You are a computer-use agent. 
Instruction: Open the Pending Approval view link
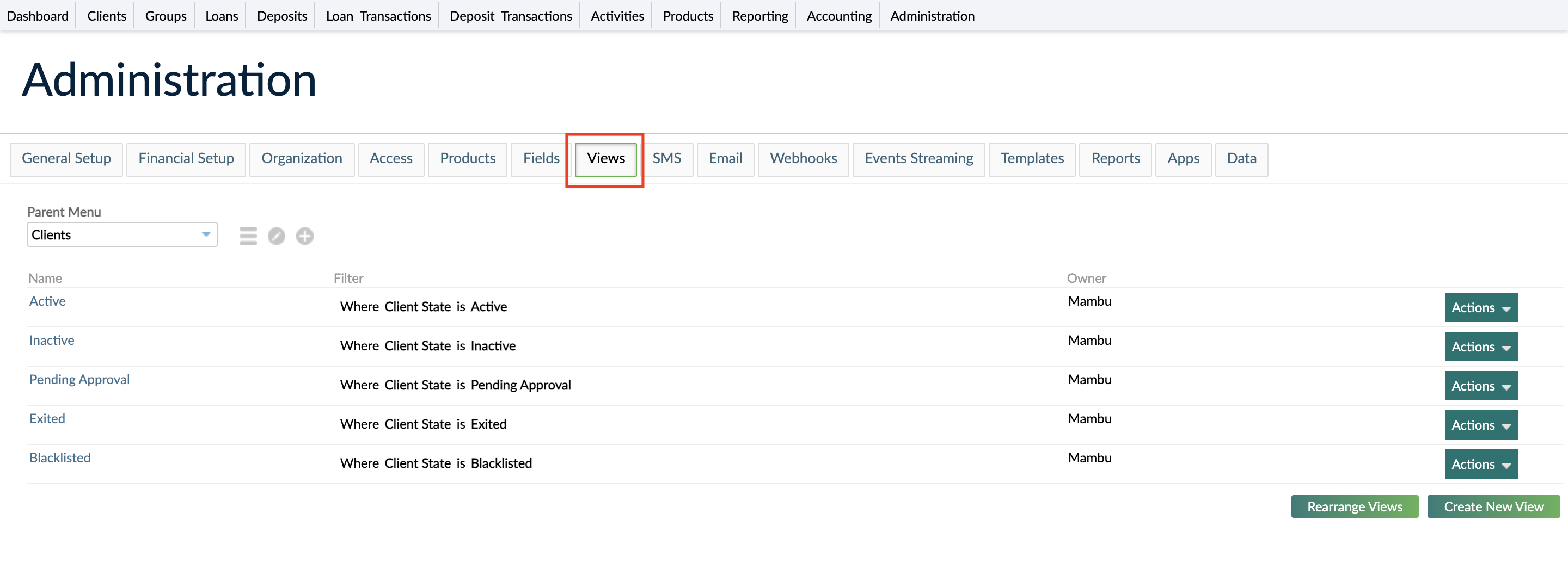pos(79,379)
